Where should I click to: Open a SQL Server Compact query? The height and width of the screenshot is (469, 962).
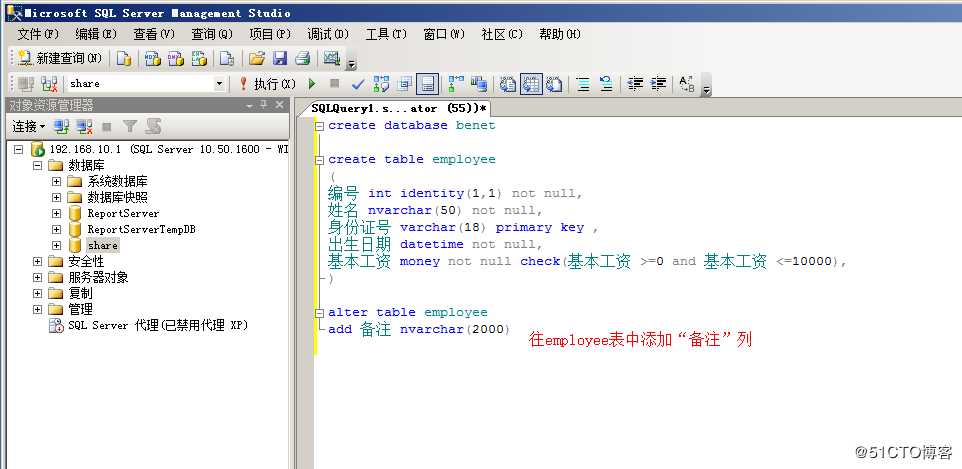227,58
